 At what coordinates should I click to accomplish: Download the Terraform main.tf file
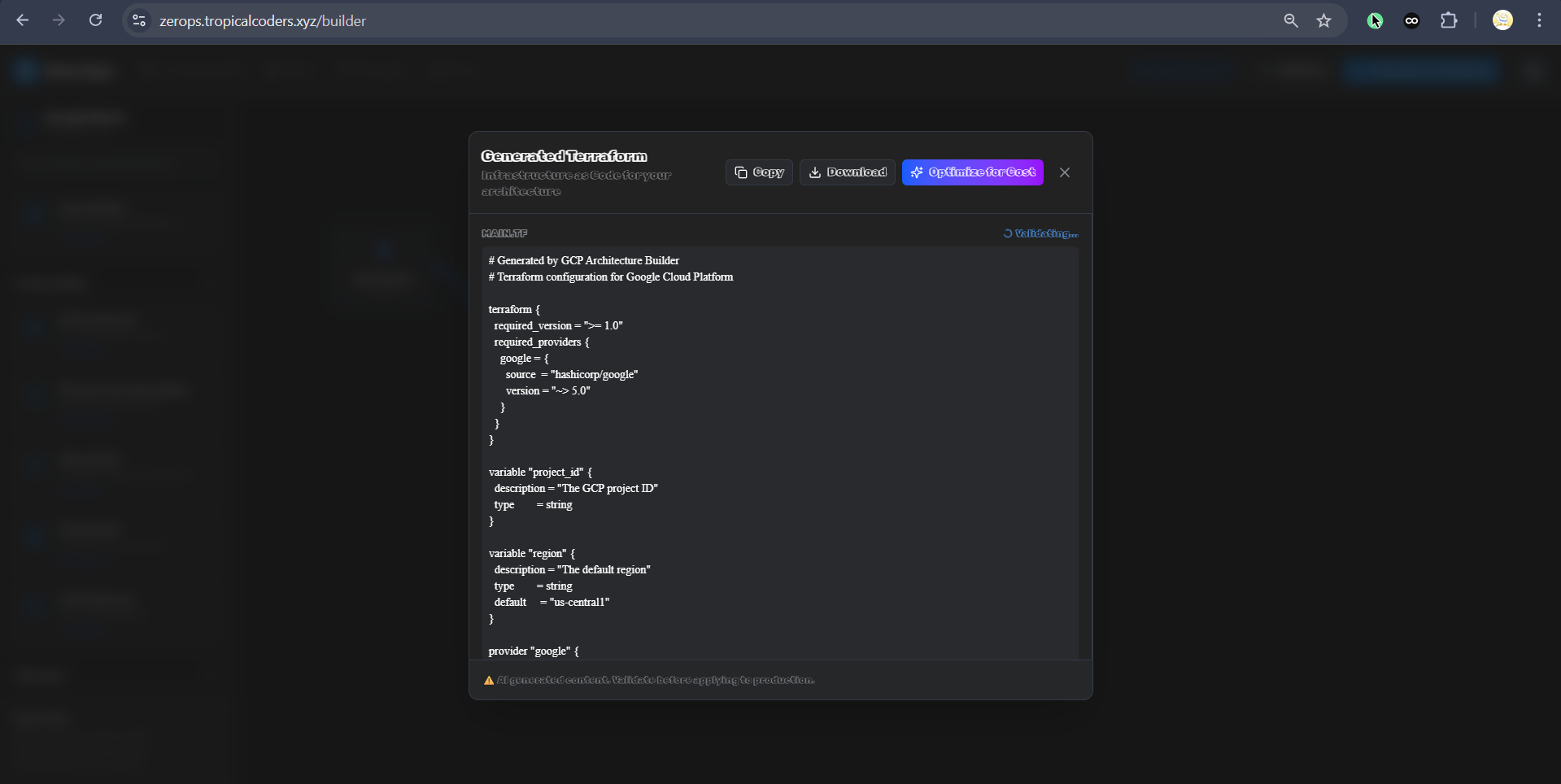(x=847, y=172)
